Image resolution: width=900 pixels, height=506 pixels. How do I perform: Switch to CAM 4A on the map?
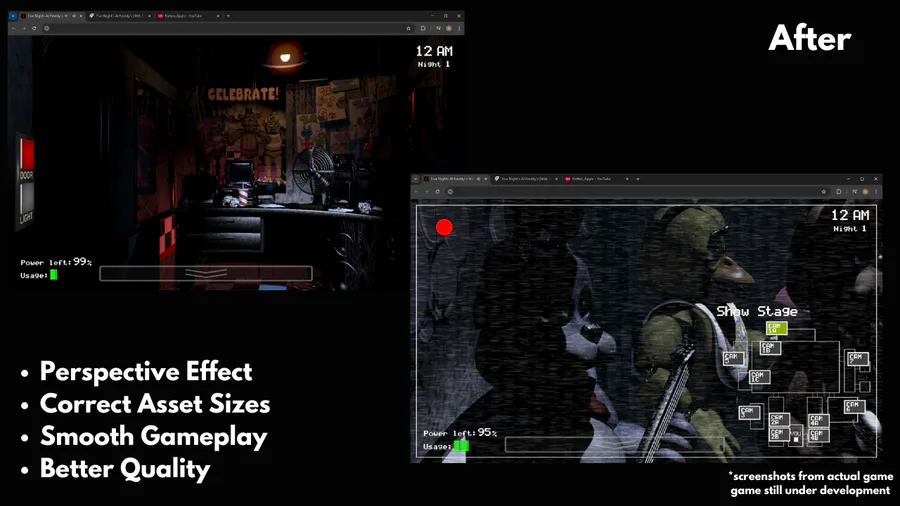point(818,421)
